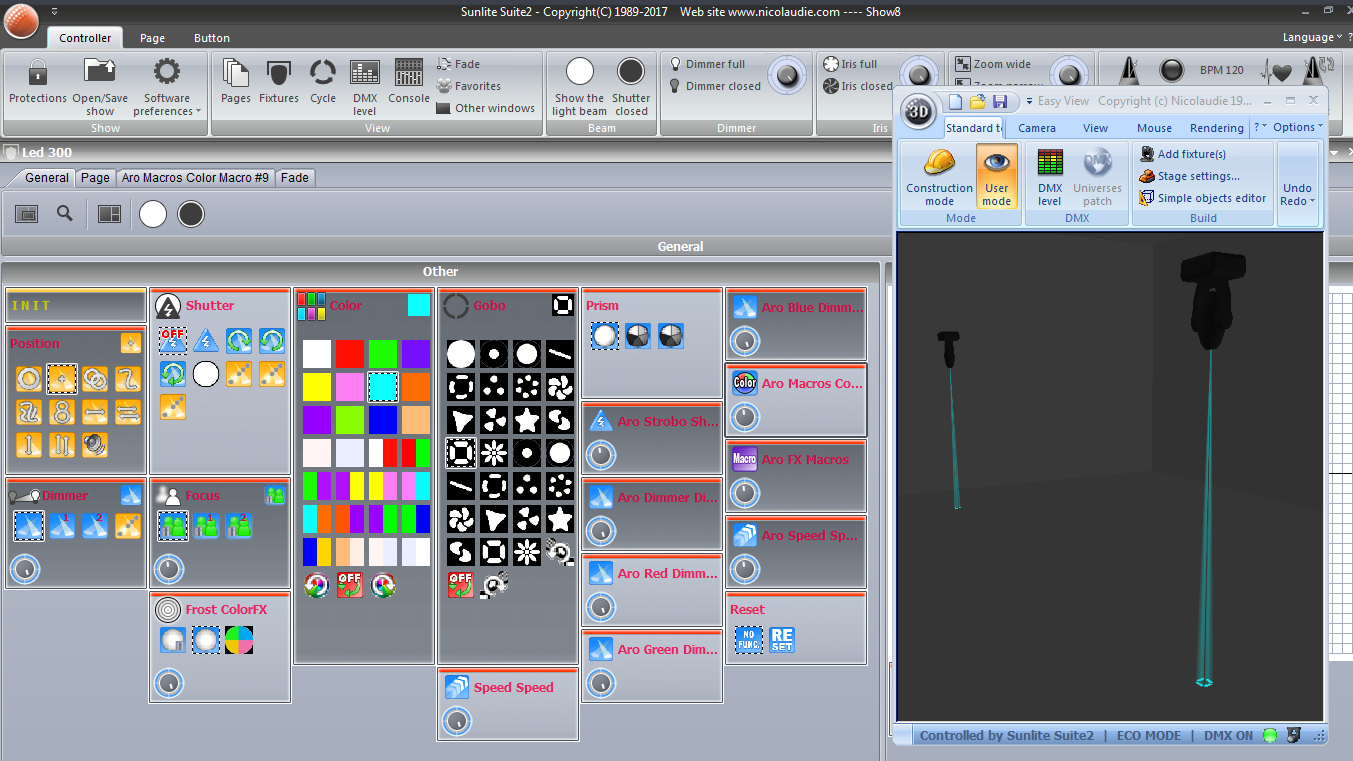The height and width of the screenshot is (761, 1353).
Task: Click the Sunlite Suite2 application orb button
Action: tap(21, 20)
